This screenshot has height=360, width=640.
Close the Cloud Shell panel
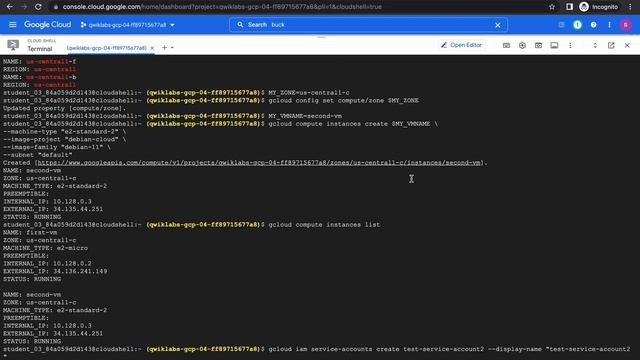(627, 45)
